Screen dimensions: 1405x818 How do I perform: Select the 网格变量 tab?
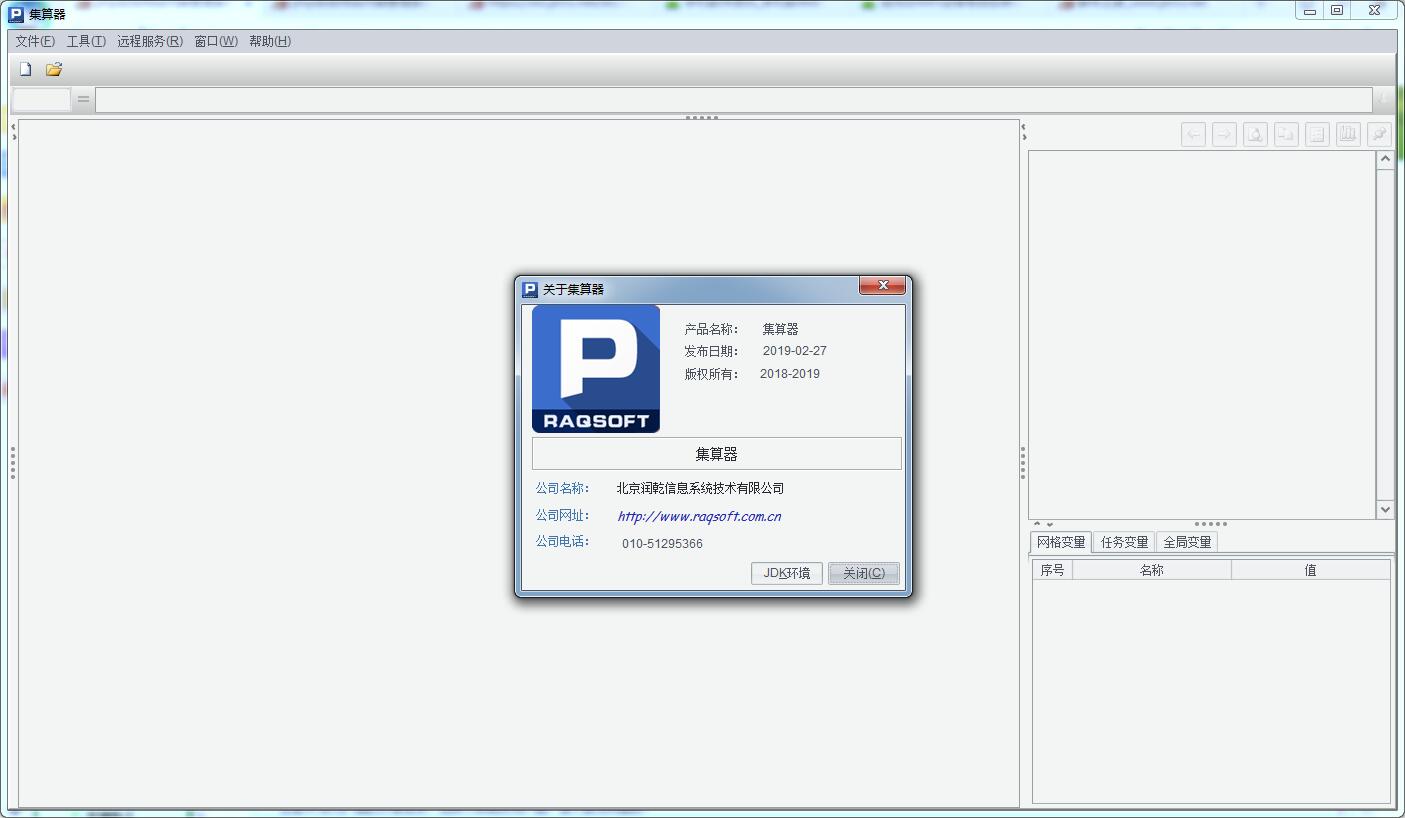click(1061, 542)
